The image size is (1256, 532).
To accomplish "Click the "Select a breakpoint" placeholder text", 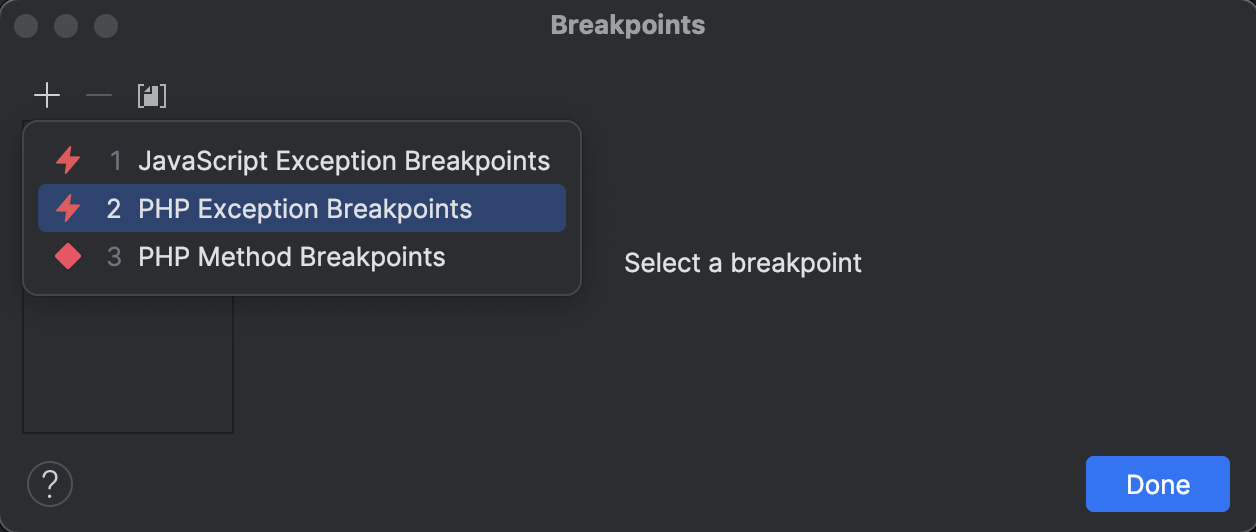I will coord(743,263).
